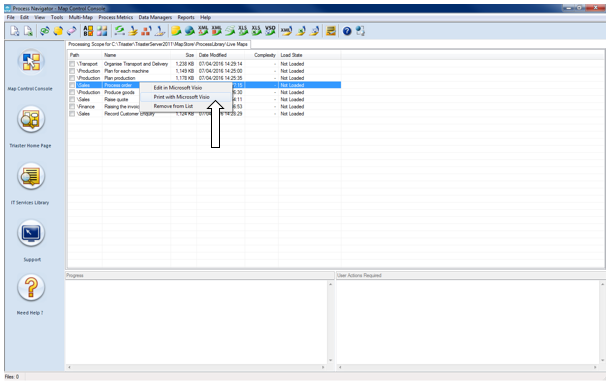Click the globe toolbar icon

tap(190, 31)
